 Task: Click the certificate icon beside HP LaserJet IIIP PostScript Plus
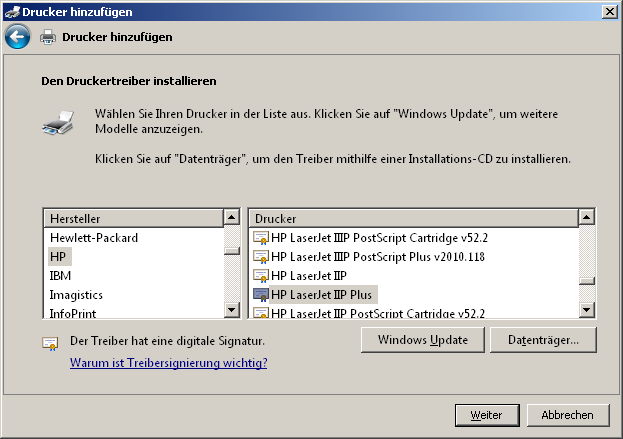click(261, 257)
